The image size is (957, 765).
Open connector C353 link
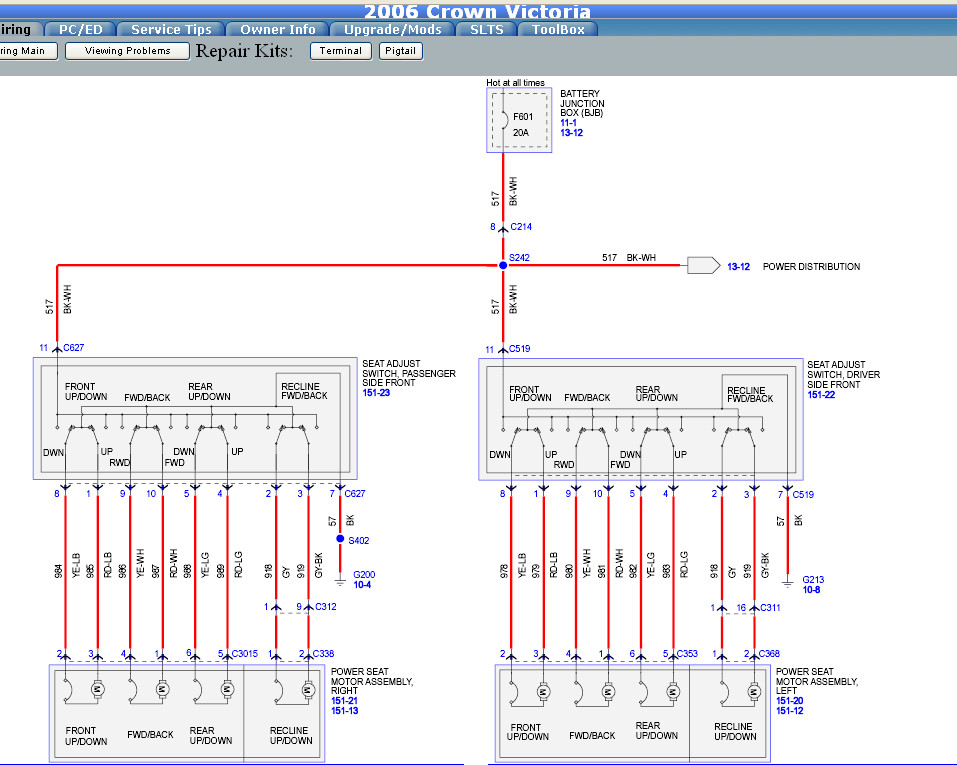pyautogui.click(x=687, y=653)
